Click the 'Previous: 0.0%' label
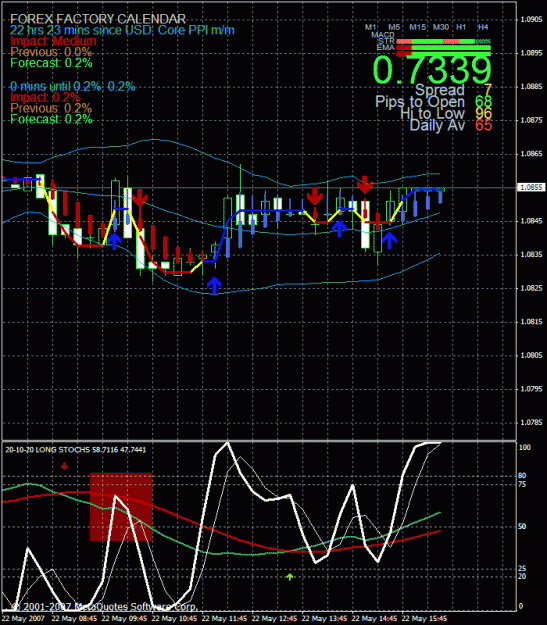The height and width of the screenshot is (625, 547). click(x=51, y=52)
